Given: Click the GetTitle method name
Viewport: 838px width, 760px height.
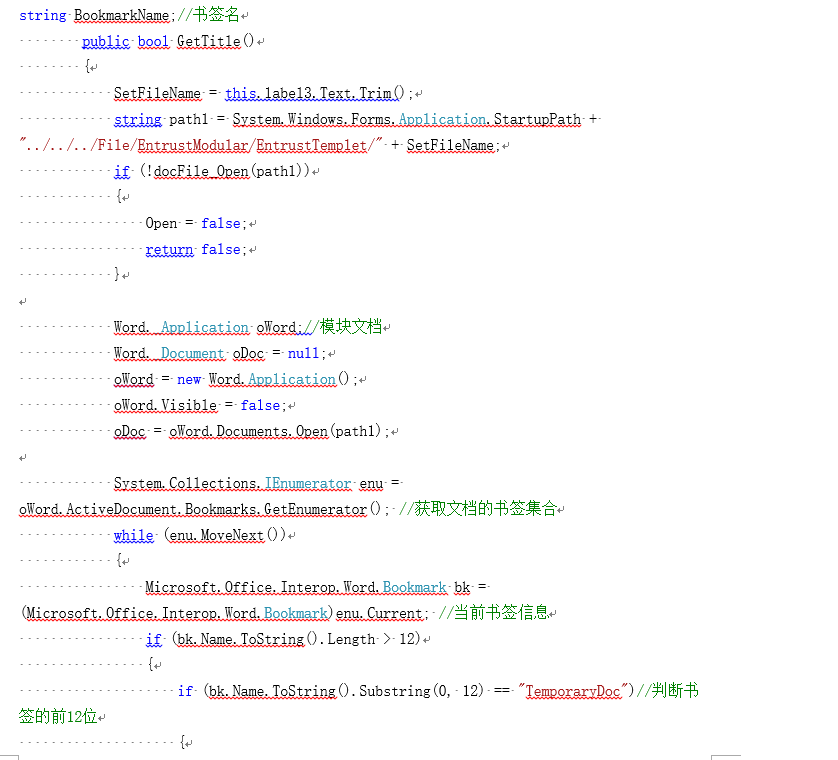Looking at the screenshot, I should (x=208, y=41).
